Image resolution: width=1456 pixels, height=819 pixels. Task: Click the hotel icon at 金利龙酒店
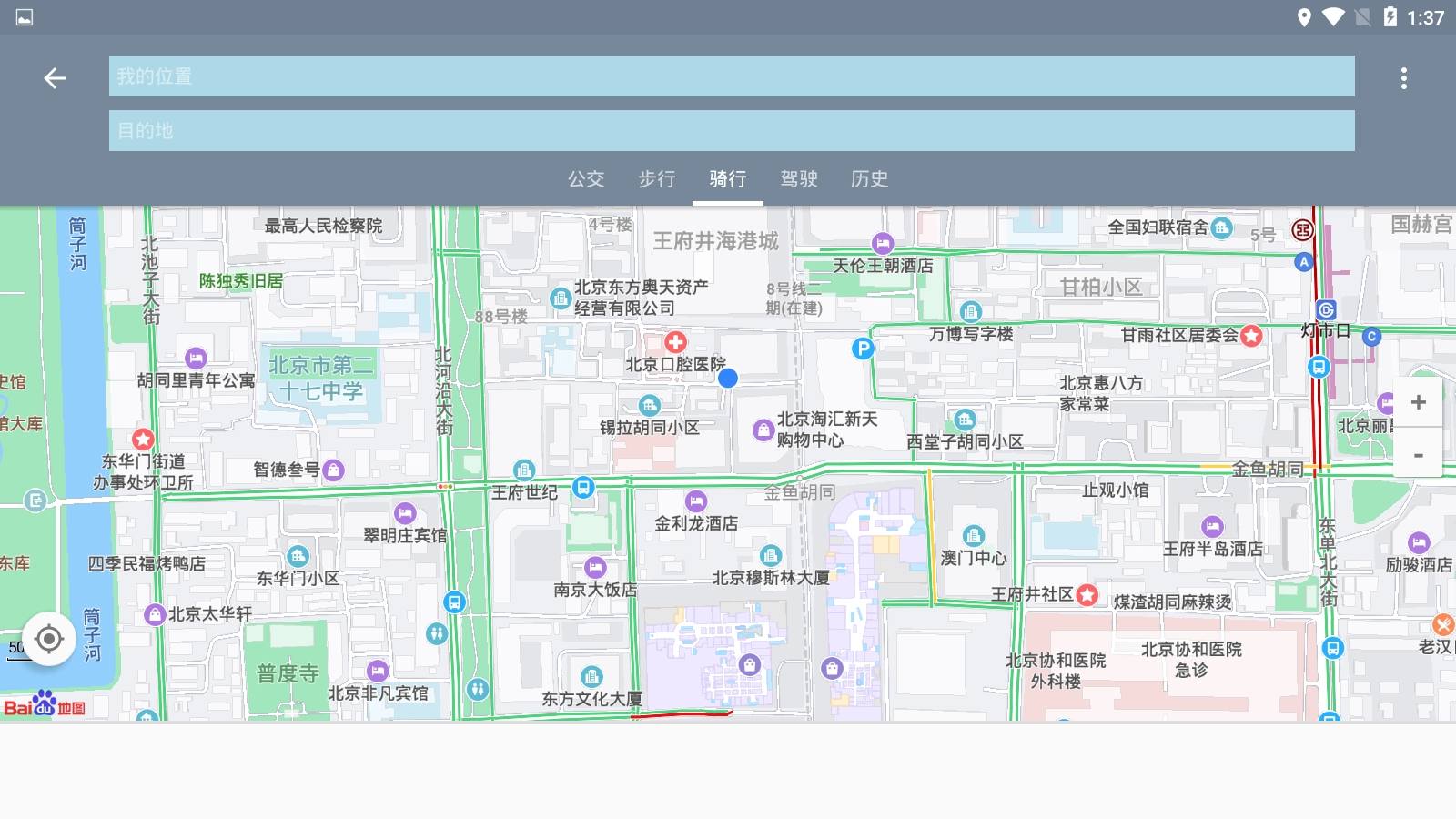click(x=696, y=500)
